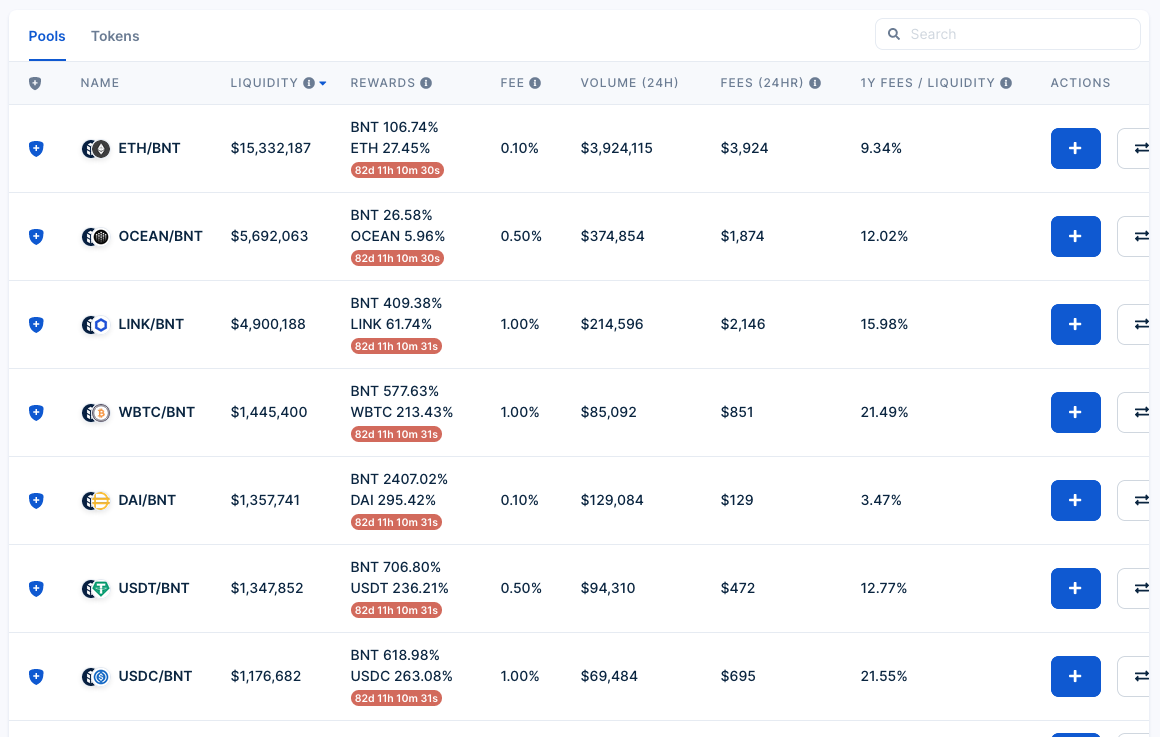Image resolution: width=1160 pixels, height=737 pixels.
Task: Click the add liquidity plus button for USDC/BNT
Action: [x=1075, y=676]
